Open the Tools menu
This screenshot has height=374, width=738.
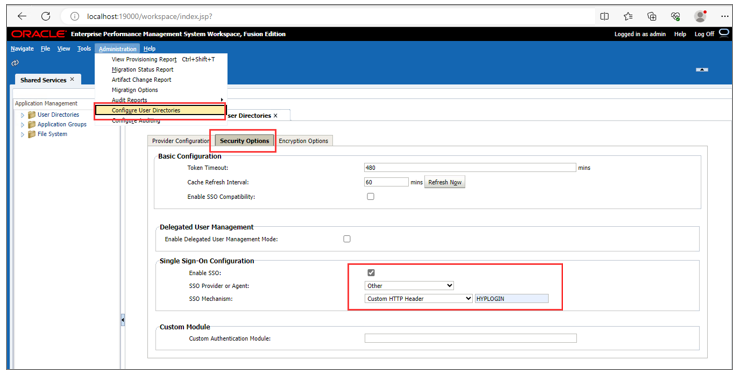tap(84, 48)
